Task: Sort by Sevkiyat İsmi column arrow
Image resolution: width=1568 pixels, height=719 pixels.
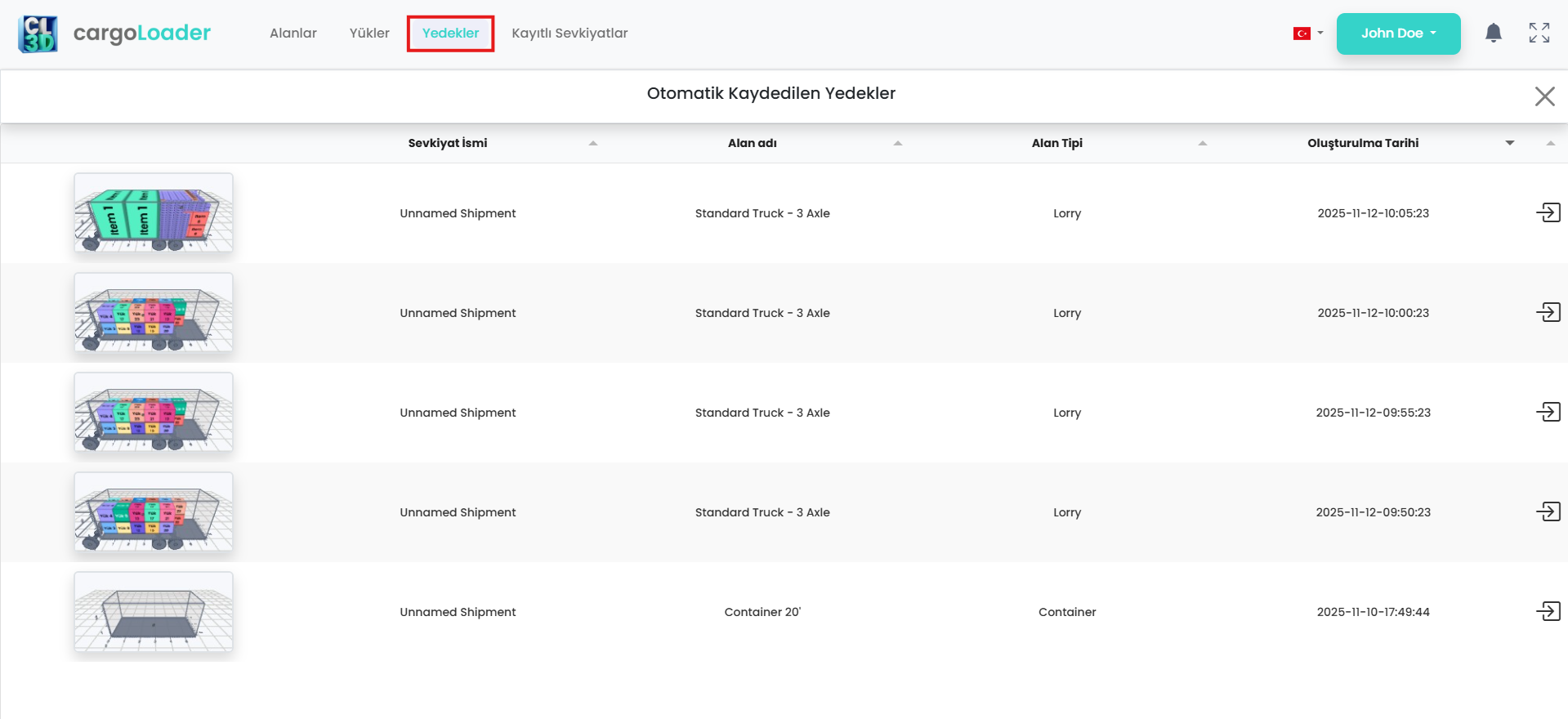Action: pyautogui.click(x=593, y=143)
